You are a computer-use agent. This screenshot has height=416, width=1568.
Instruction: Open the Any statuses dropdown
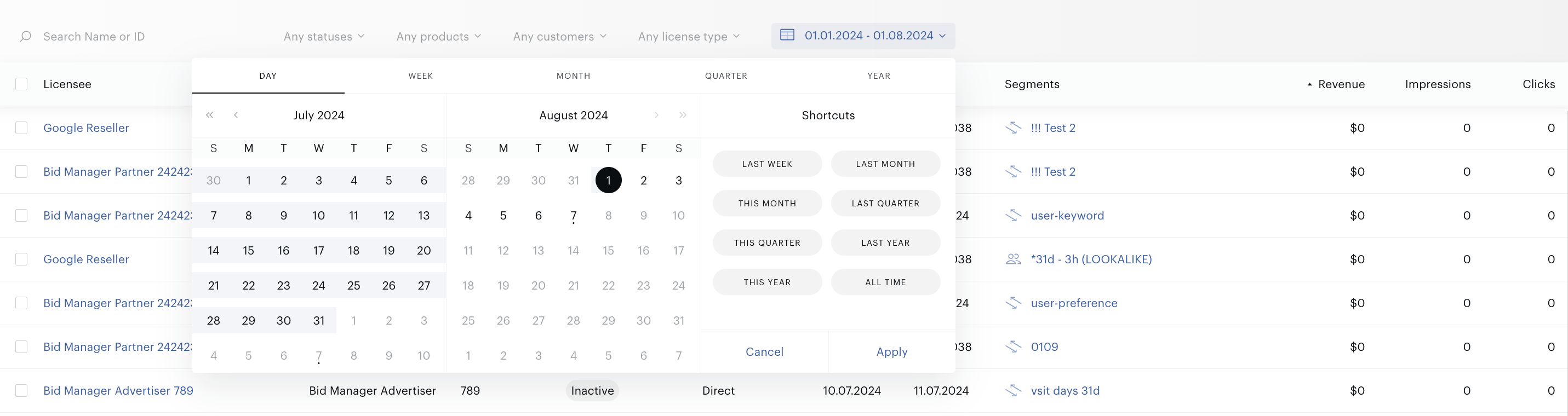(x=324, y=37)
